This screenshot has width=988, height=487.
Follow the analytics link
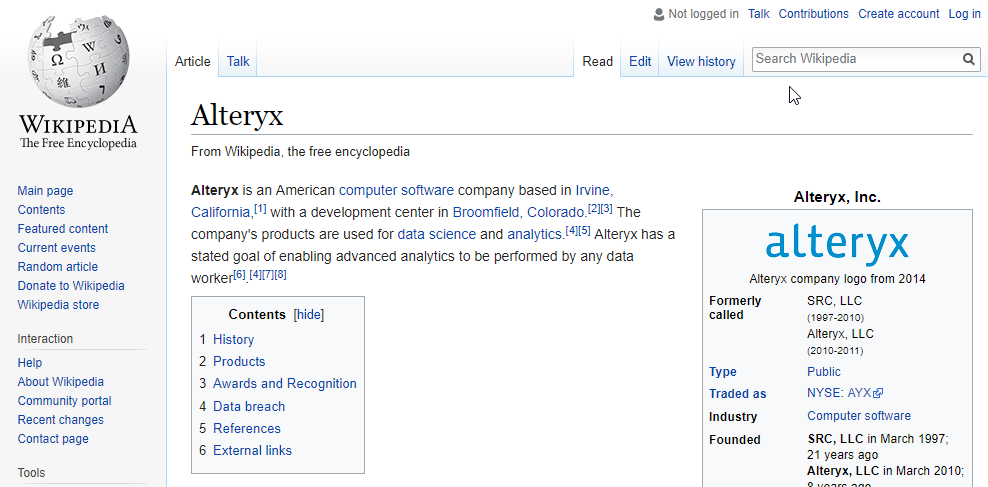(534, 234)
